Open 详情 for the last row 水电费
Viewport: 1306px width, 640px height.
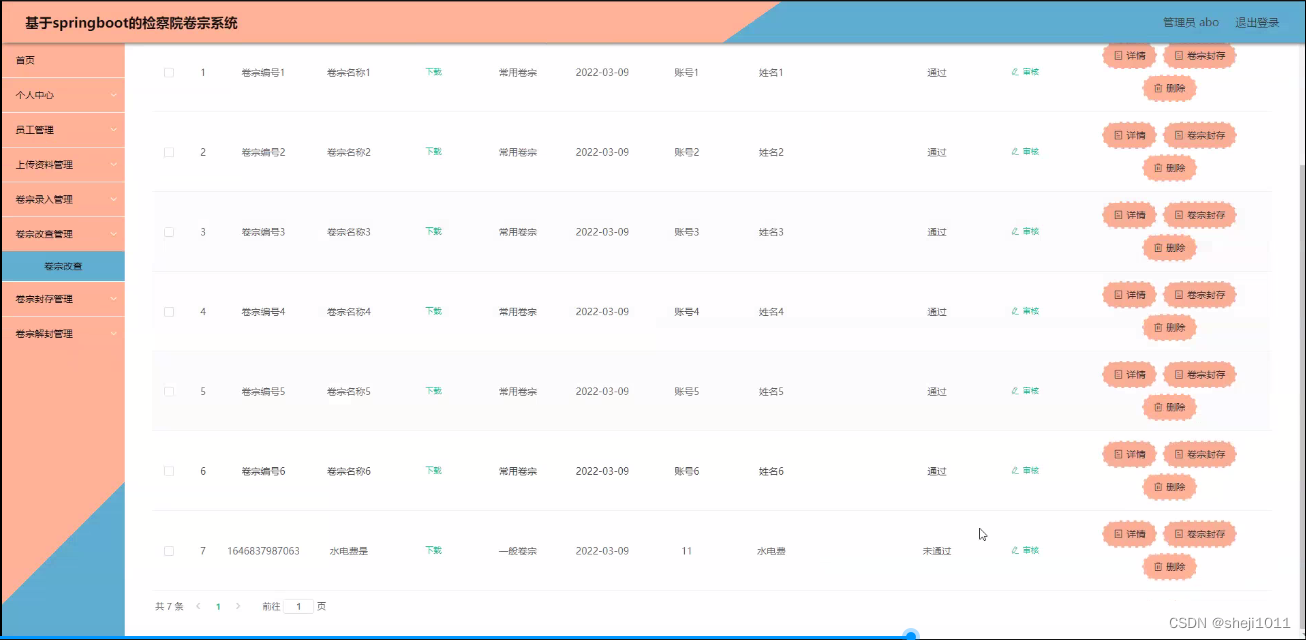(1128, 533)
